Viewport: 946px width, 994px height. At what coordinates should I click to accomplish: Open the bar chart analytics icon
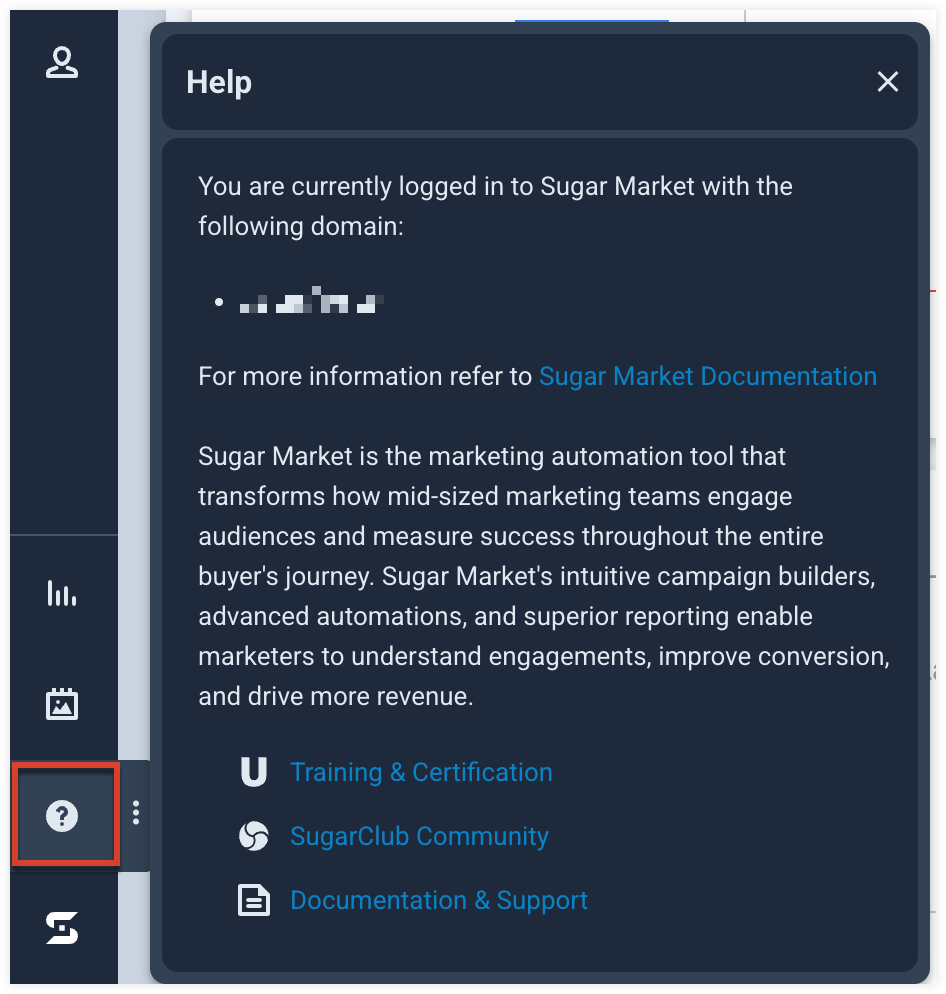click(x=62, y=593)
